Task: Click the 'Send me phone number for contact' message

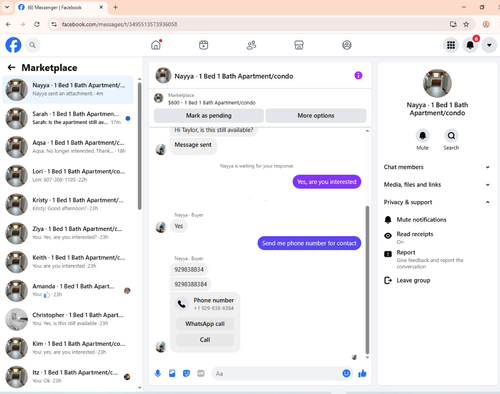Action: click(x=309, y=243)
